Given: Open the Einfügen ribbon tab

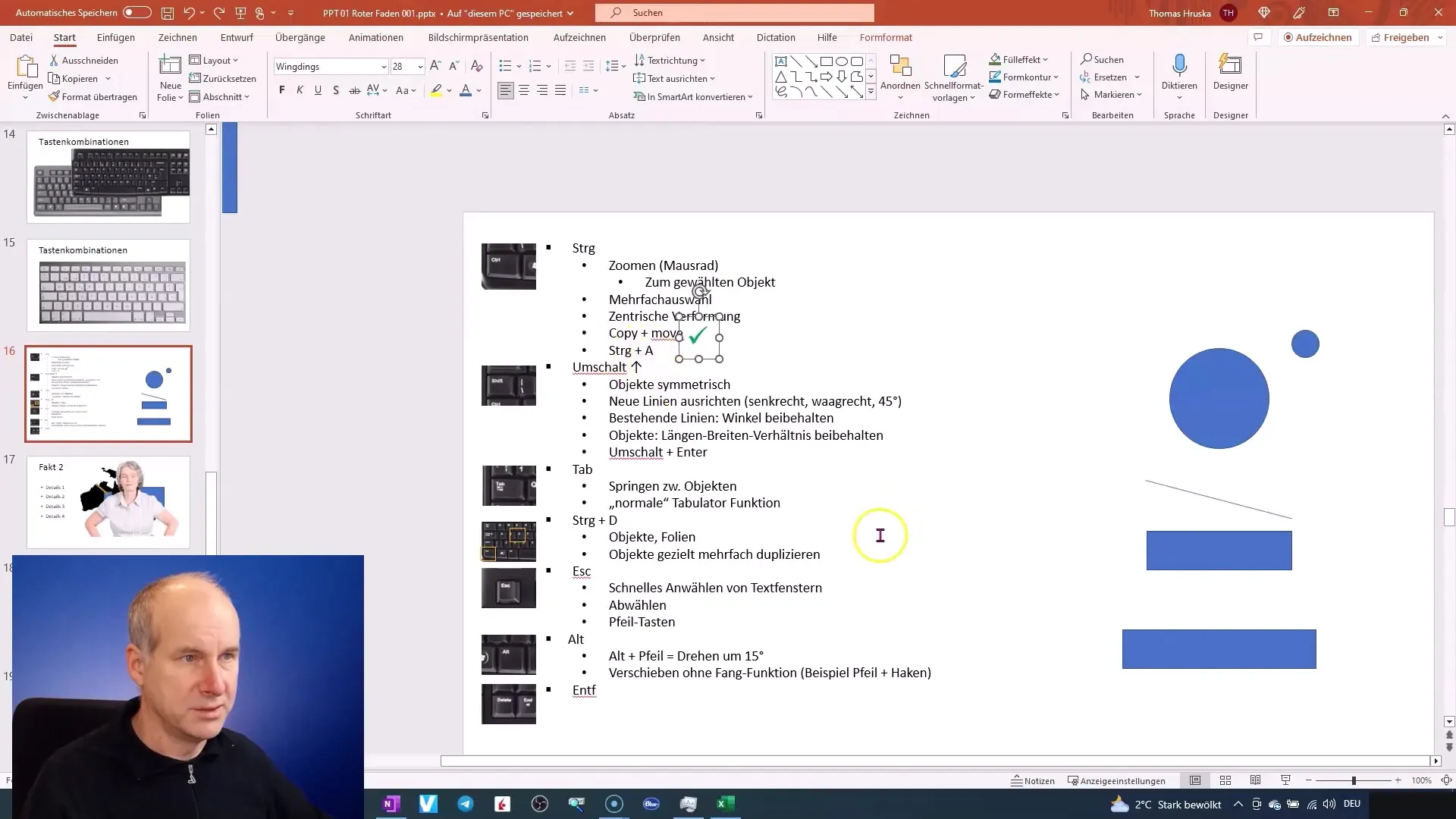Looking at the screenshot, I should pos(116,37).
